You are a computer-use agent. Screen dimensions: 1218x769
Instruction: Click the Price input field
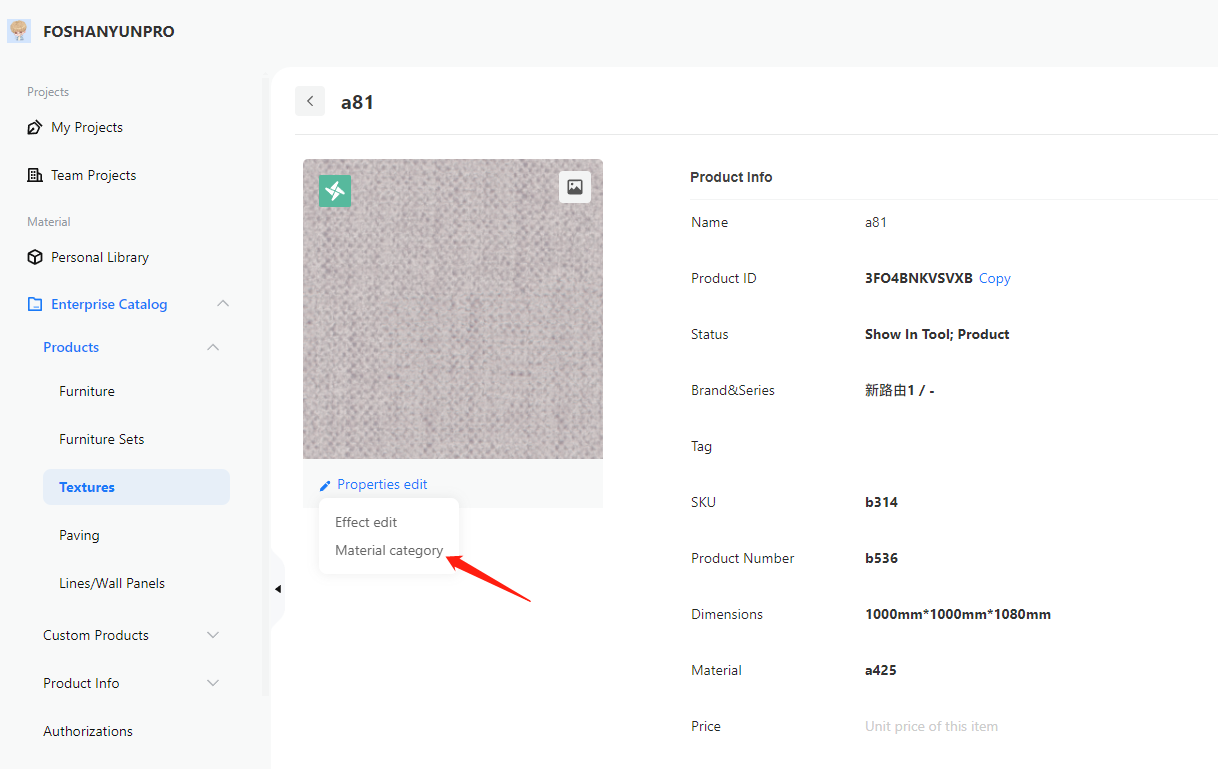coord(1000,726)
